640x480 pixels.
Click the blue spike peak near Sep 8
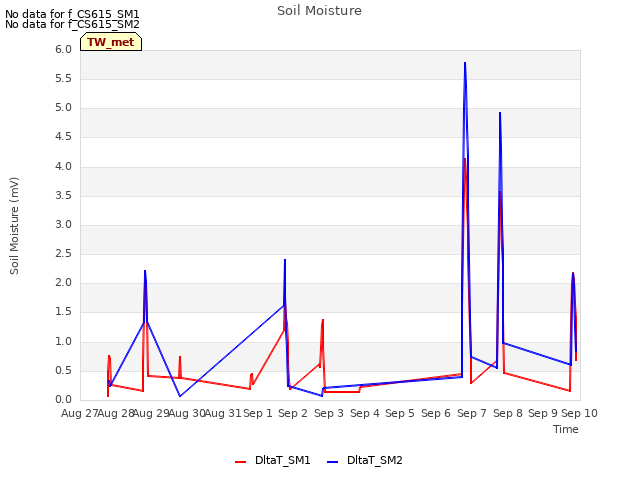[x=500, y=113]
